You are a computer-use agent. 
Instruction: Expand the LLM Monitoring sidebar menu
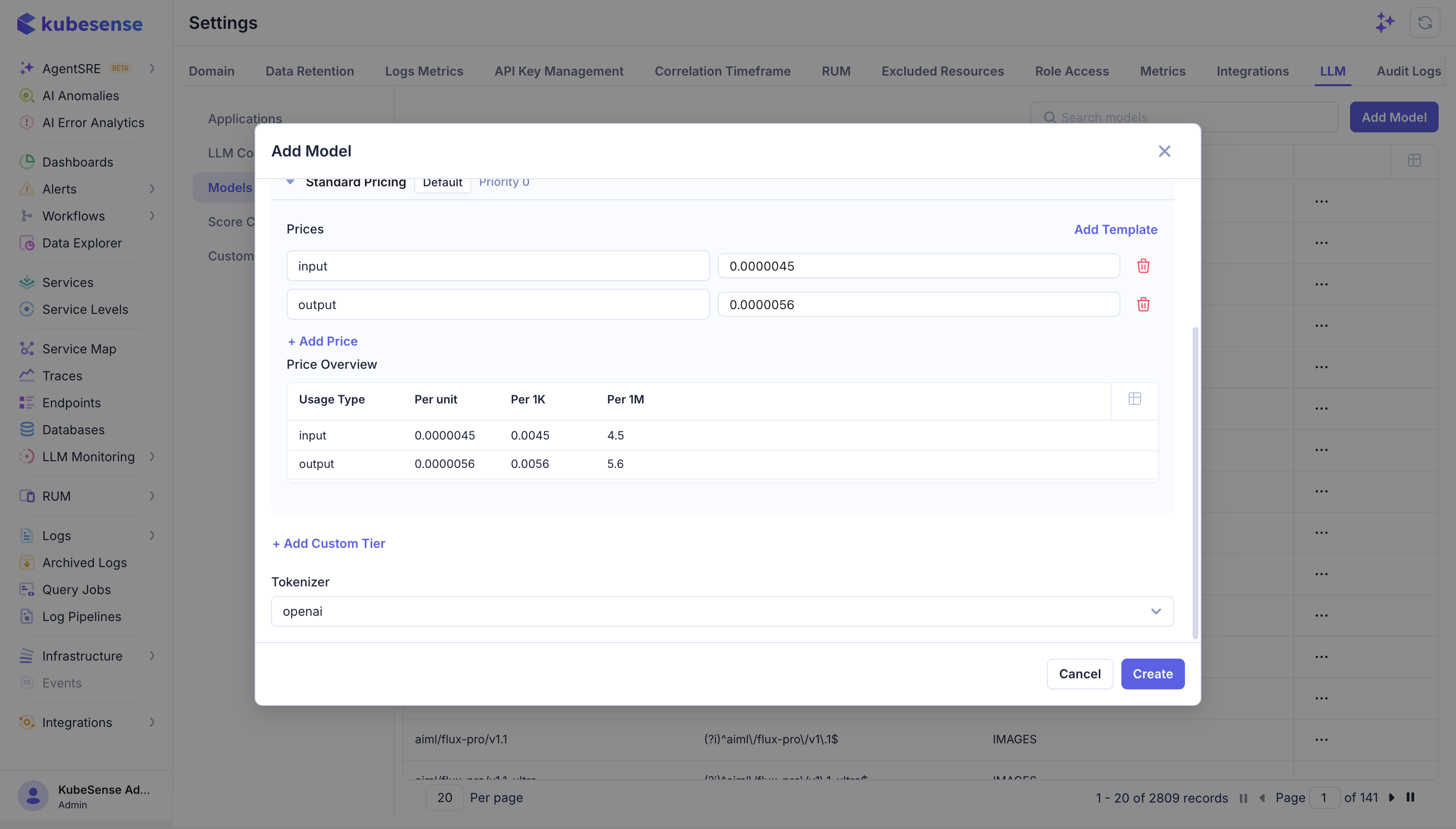[x=152, y=456]
